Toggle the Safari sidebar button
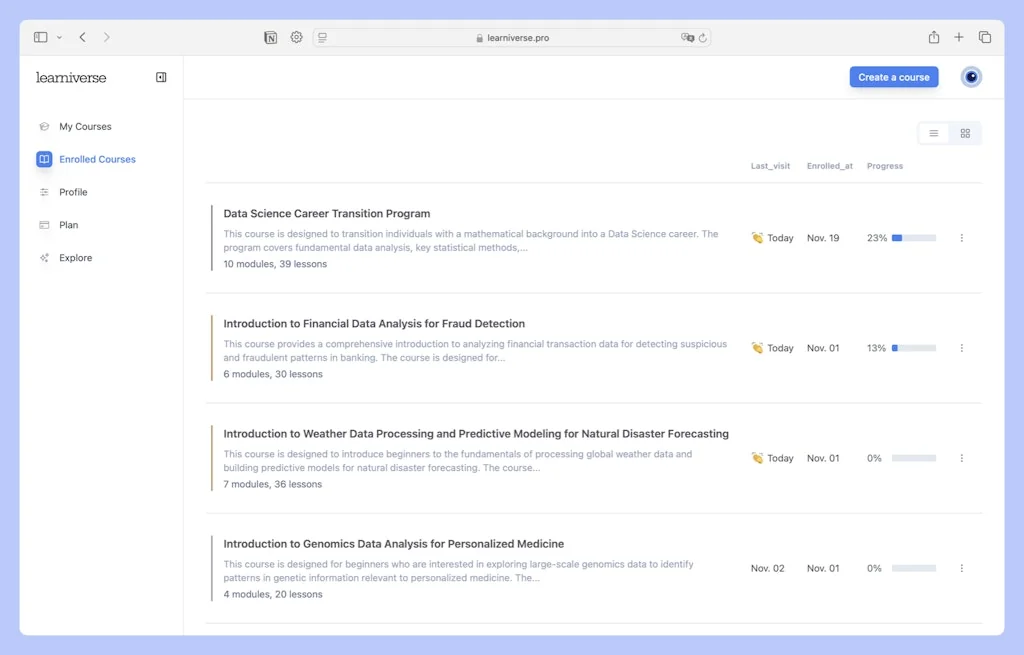The width and height of the screenshot is (1024, 655). 40,37
